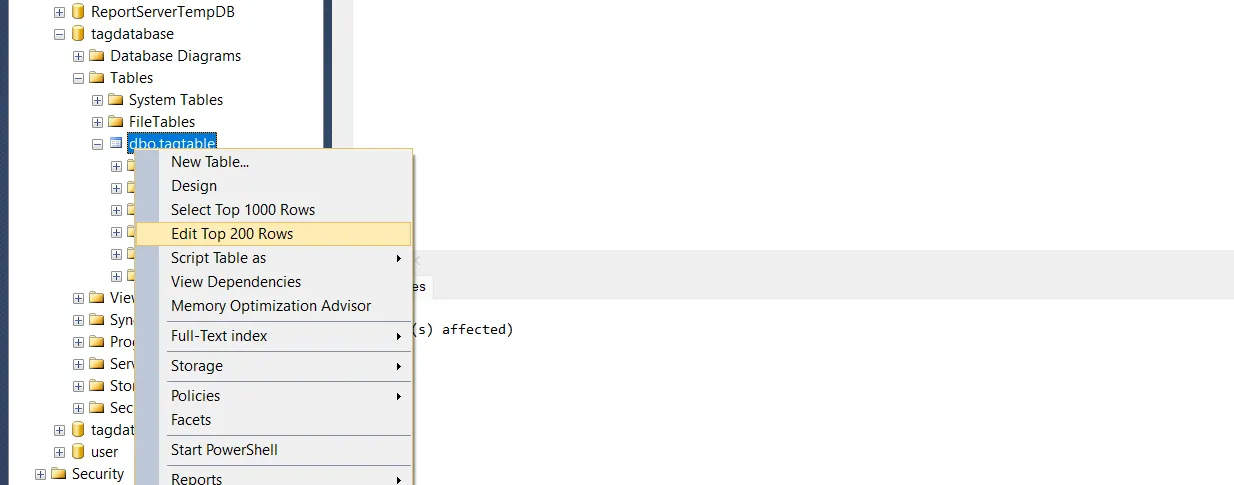Open Design from the context menu
The width and height of the screenshot is (1234, 485).
[194, 186]
